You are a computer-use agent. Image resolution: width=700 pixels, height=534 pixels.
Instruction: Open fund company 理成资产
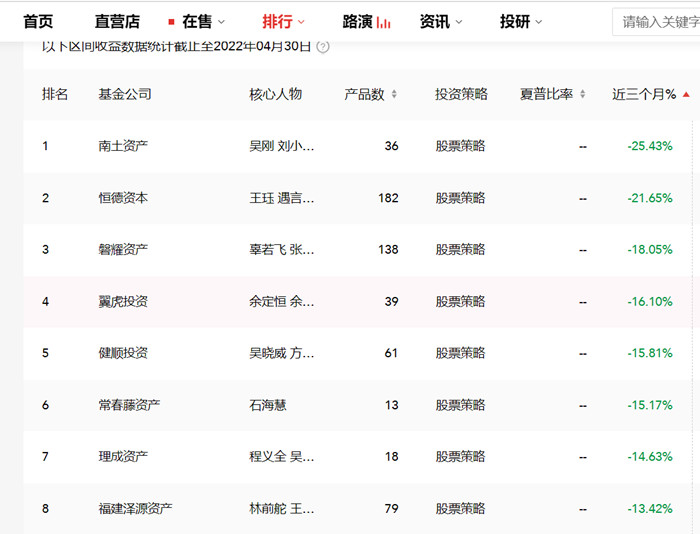pyautogui.click(x=123, y=457)
